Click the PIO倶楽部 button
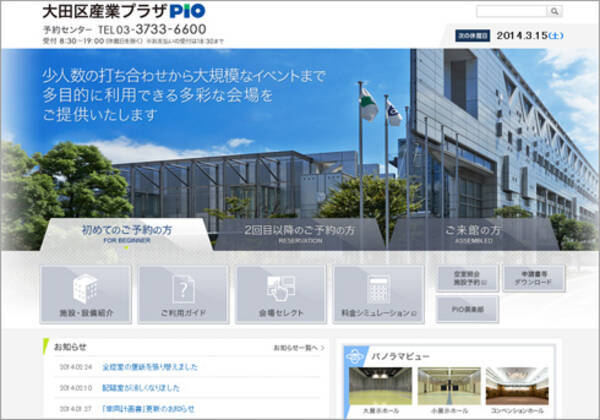Image resolution: width=600 pixels, height=420 pixels. [468, 309]
